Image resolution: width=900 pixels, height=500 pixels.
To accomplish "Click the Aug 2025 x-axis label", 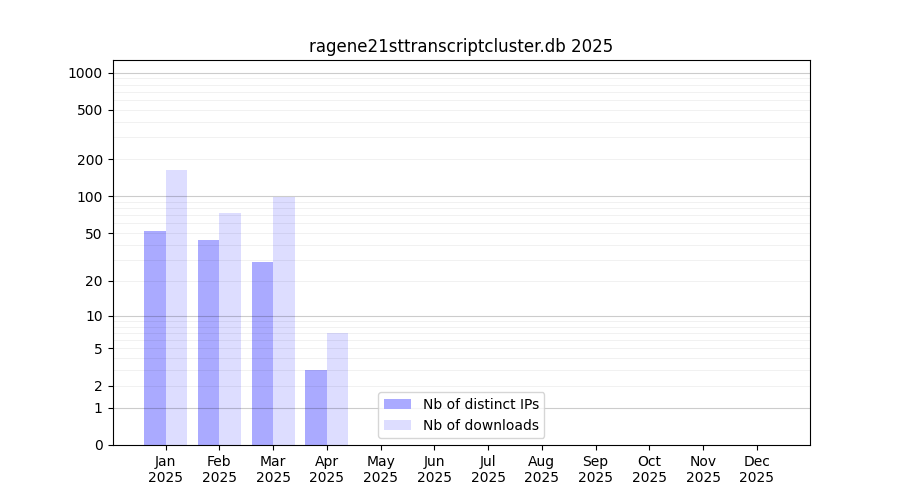I will tap(541, 469).
